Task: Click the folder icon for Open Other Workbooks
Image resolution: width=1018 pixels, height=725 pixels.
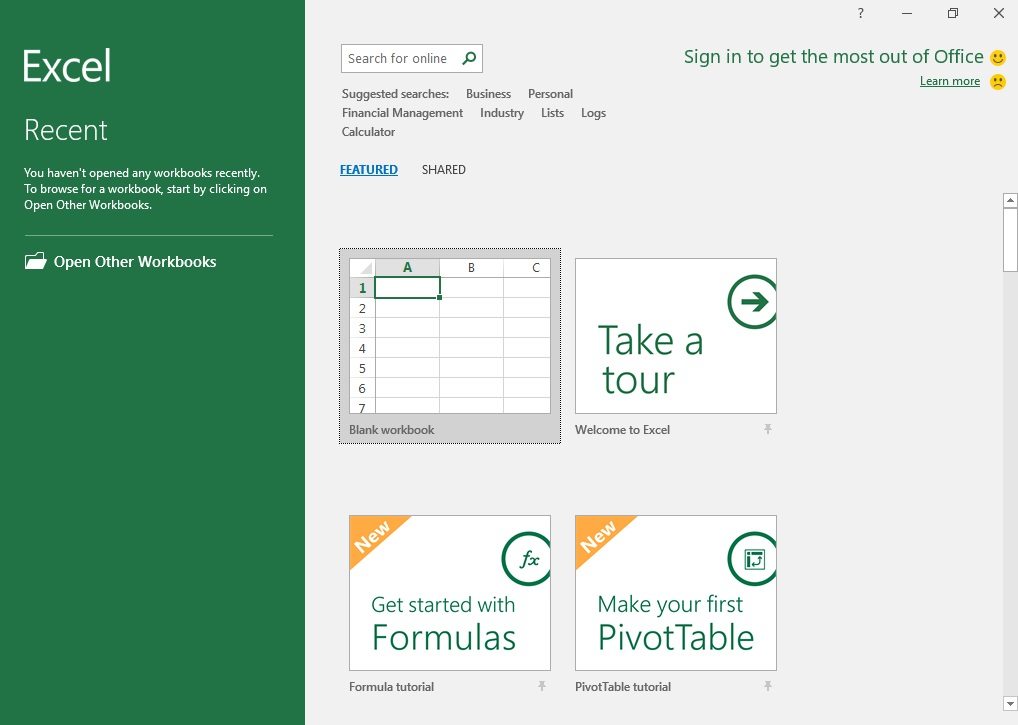Action: [x=36, y=262]
